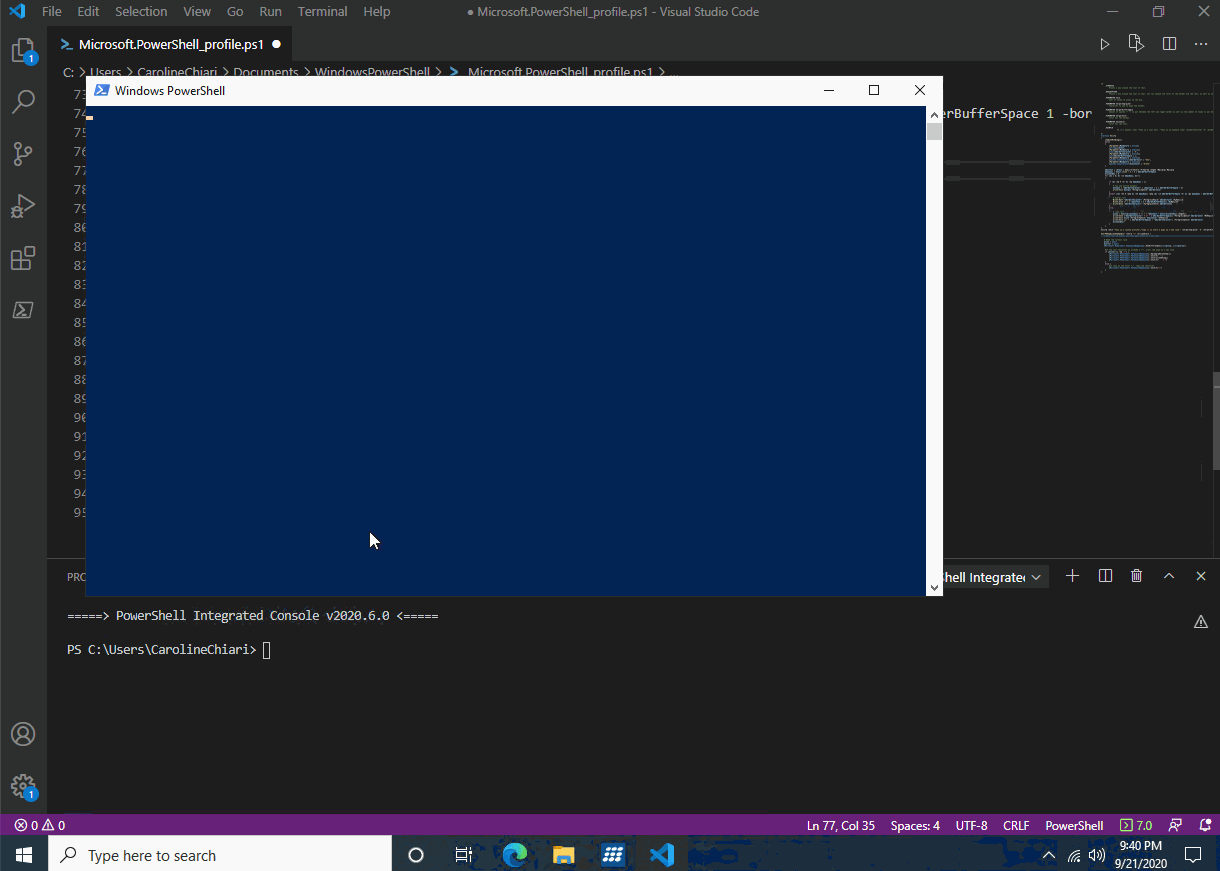Image resolution: width=1220 pixels, height=871 pixels.
Task: Show hidden system tray icons
Action: pos(1049,856)
